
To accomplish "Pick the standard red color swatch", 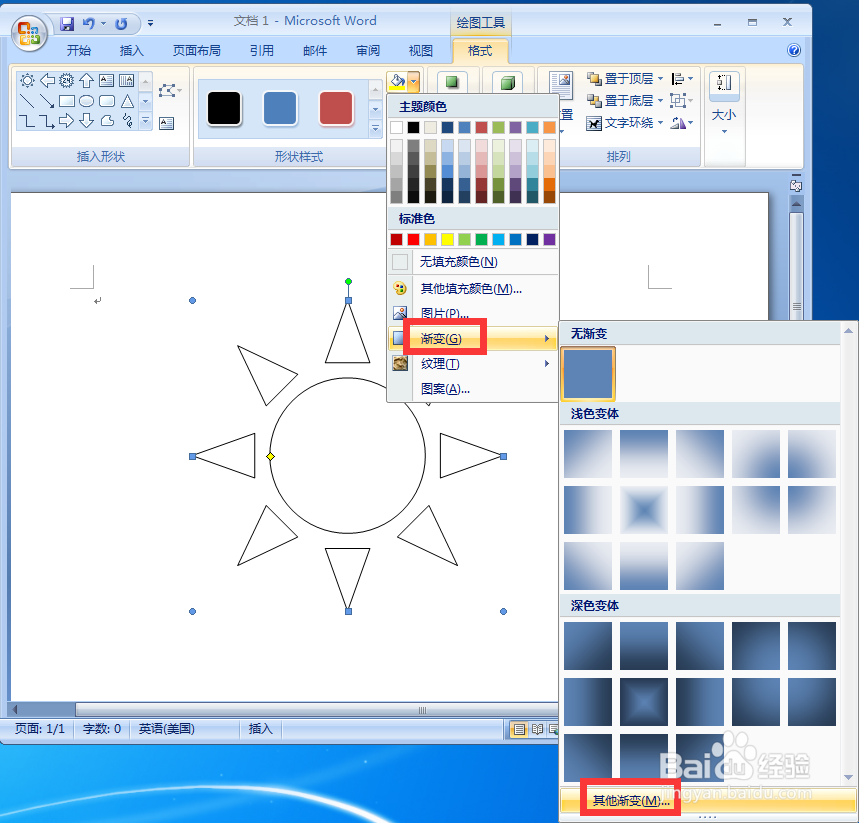I will pyautogui.click(x=414, y=239).
